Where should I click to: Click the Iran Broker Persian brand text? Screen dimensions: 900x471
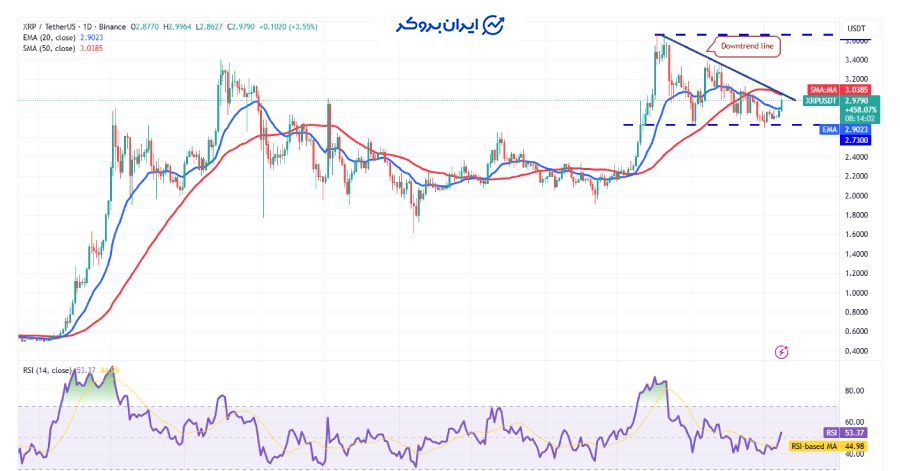(433, 25)
